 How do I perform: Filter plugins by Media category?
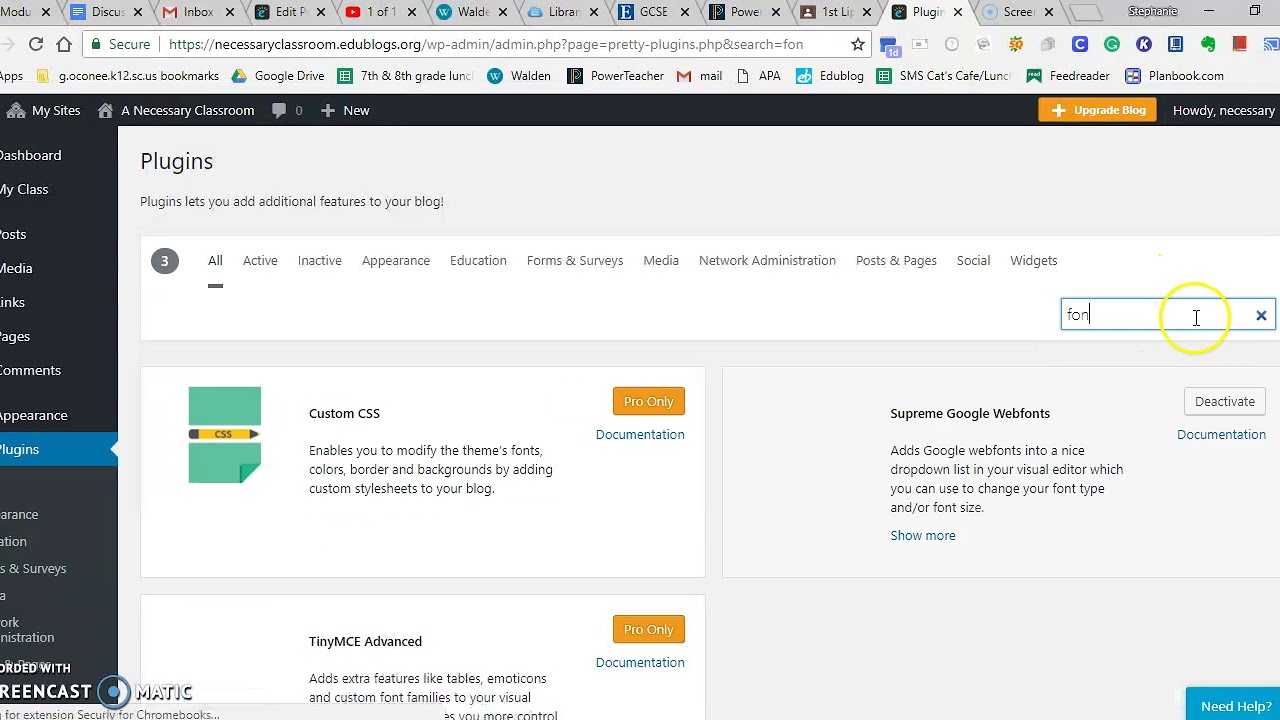661,261
